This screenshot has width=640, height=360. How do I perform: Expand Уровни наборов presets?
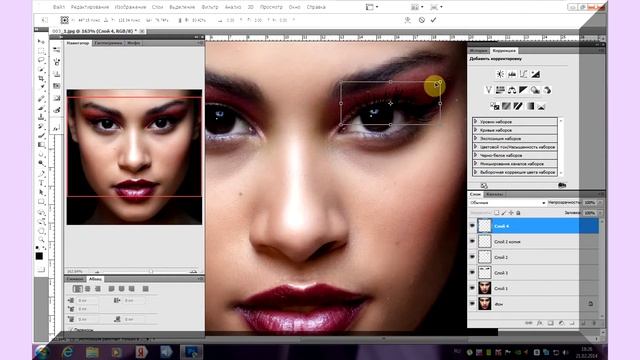point(476,121)
